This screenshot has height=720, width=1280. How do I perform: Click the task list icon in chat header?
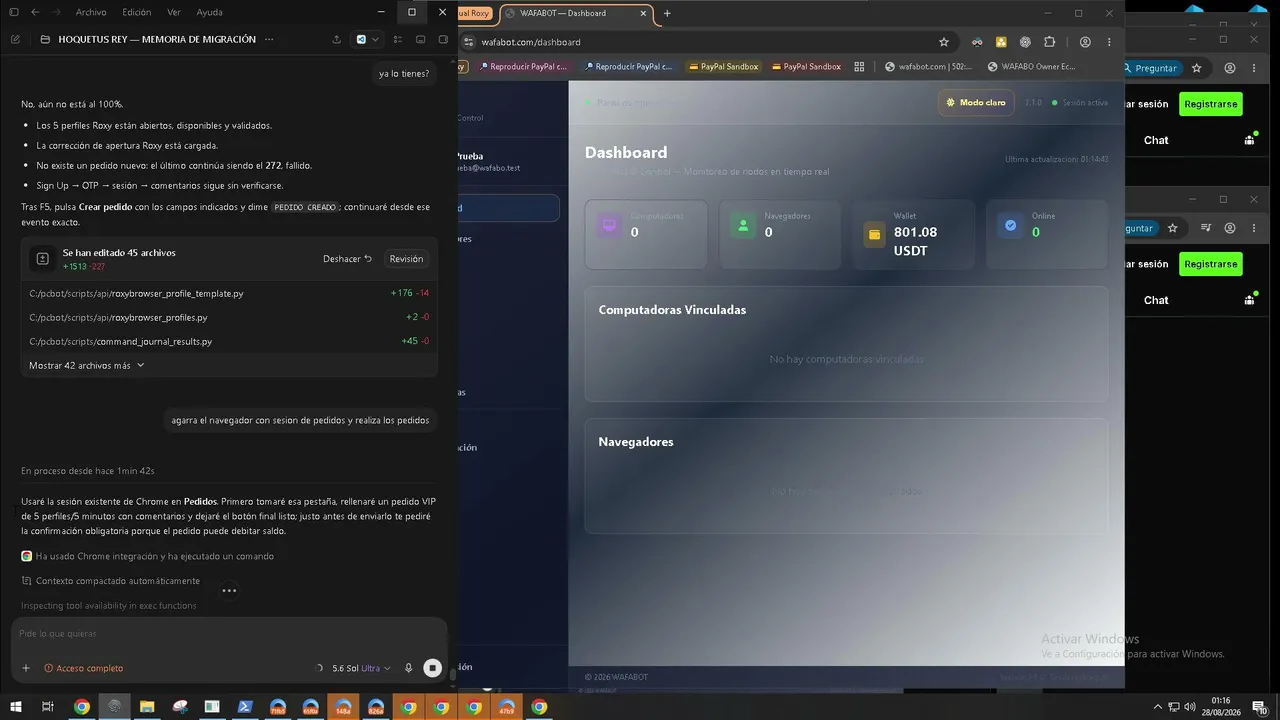(398, 39)
